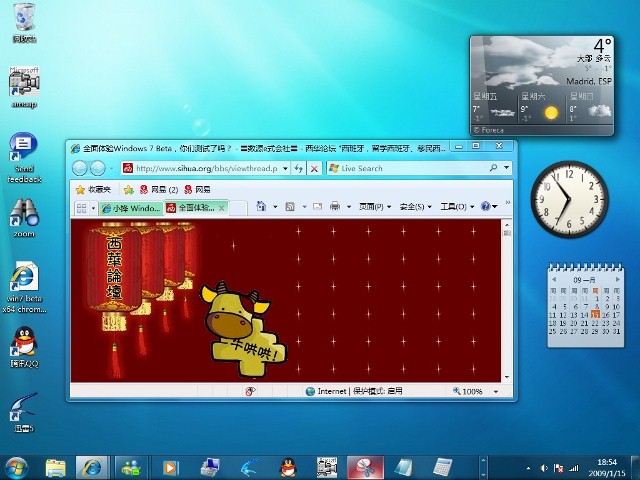Open Windows Explorer from the taskbar
Screen dimensions: 640x480
coord(56,468)
